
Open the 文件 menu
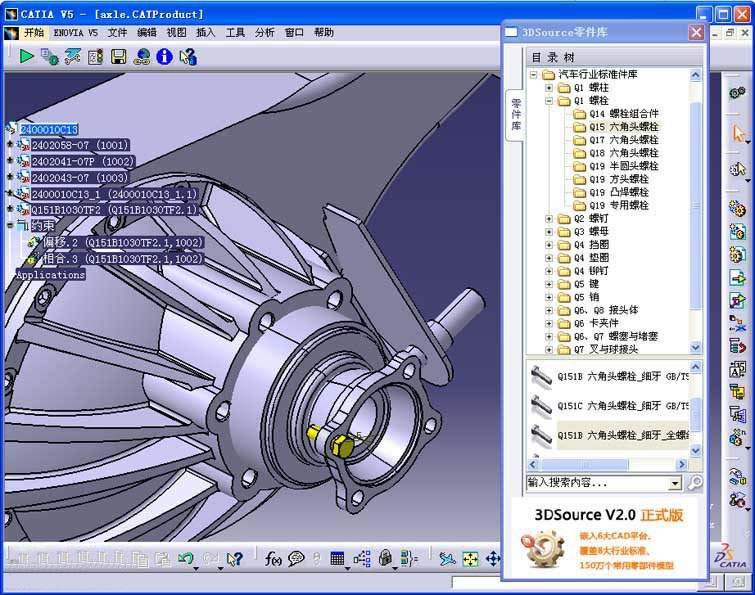pos(117,33)
